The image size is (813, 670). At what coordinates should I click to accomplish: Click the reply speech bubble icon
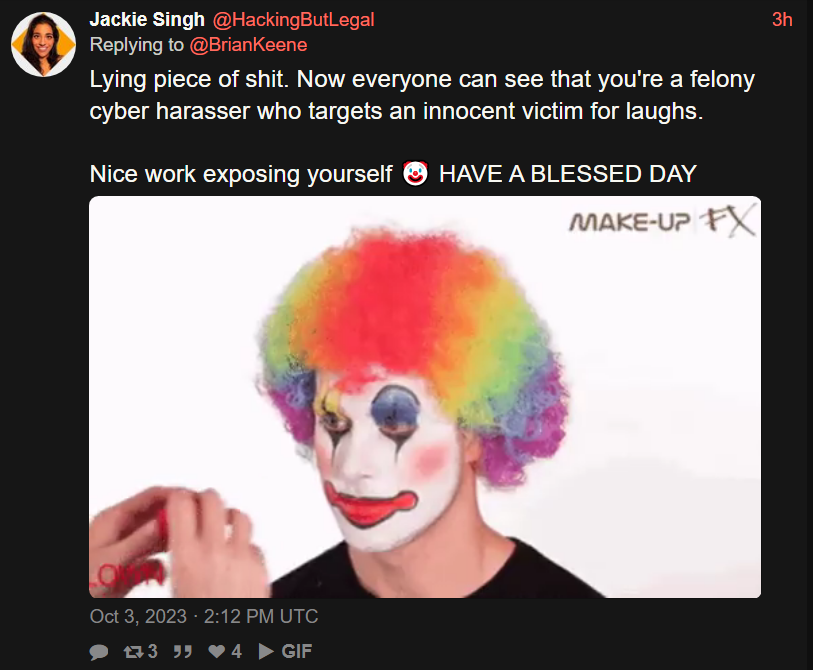point(99,651)
